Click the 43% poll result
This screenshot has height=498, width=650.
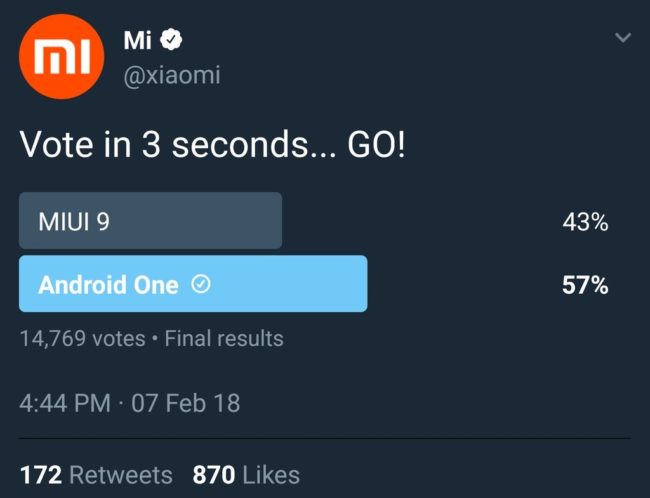tap(585, 222)
